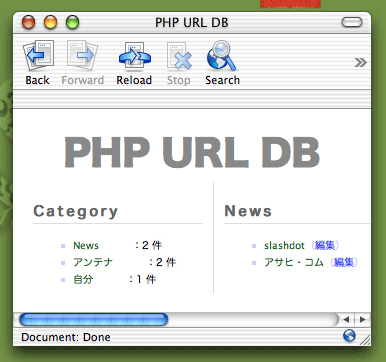Open the アンテナ category link

93,262
